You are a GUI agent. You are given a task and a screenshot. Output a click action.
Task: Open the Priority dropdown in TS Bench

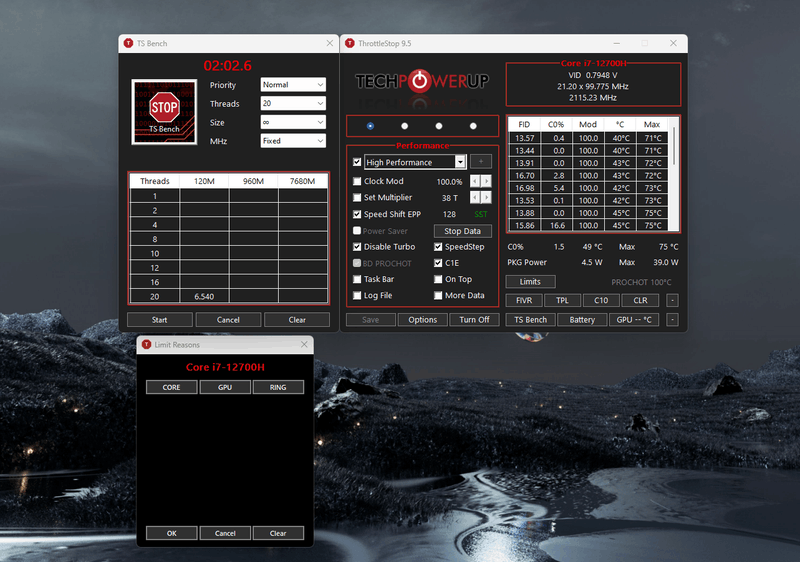tap(293, 85)
